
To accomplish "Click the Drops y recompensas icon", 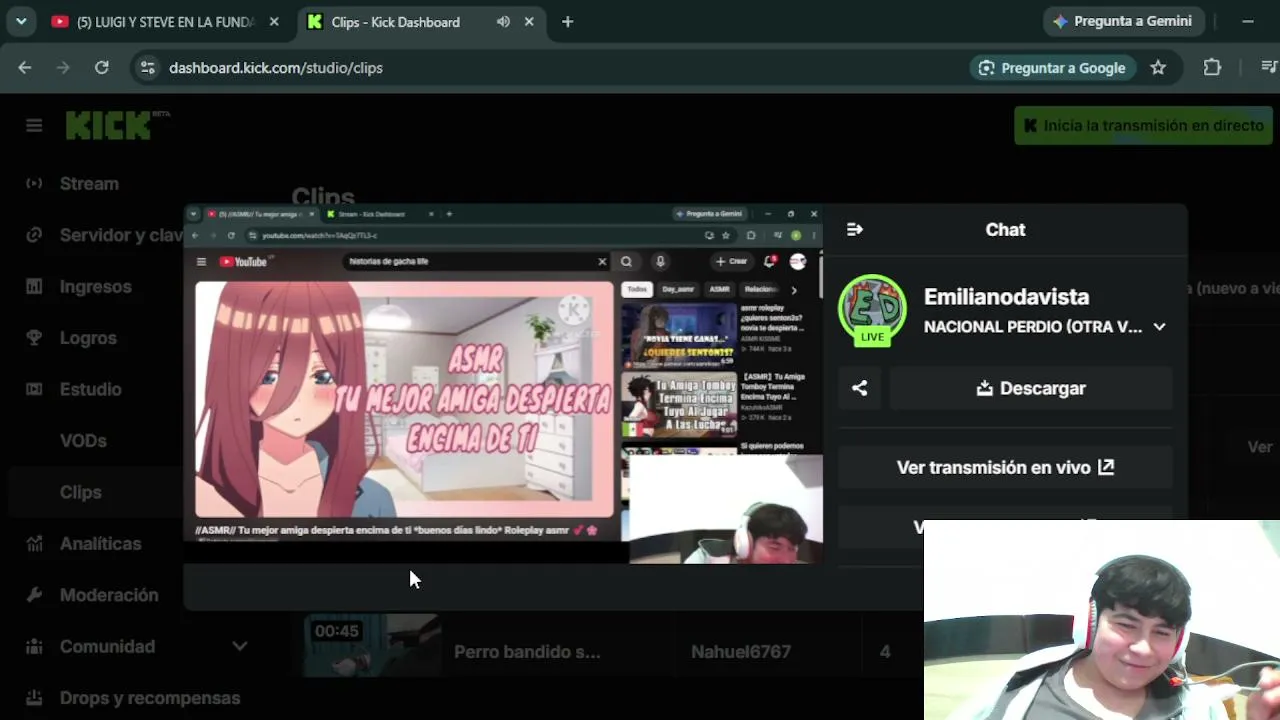I will click(34, 698).
